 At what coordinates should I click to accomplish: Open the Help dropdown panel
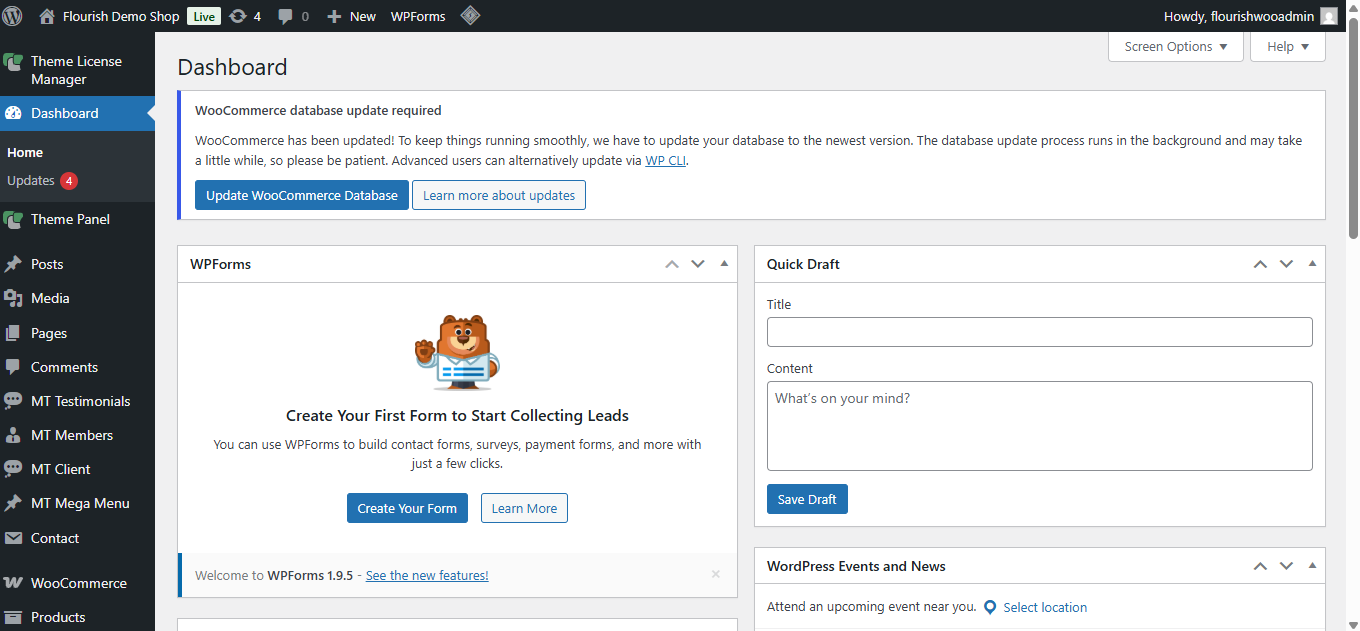point(1288,47)
